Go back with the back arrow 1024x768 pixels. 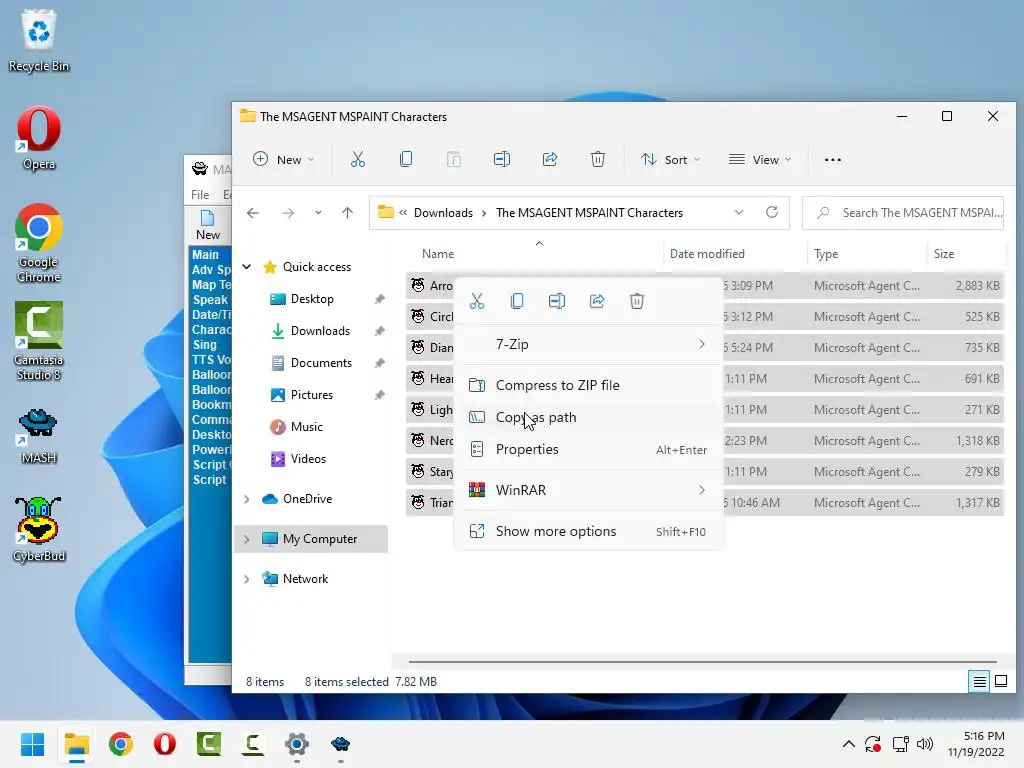[253, 213]
